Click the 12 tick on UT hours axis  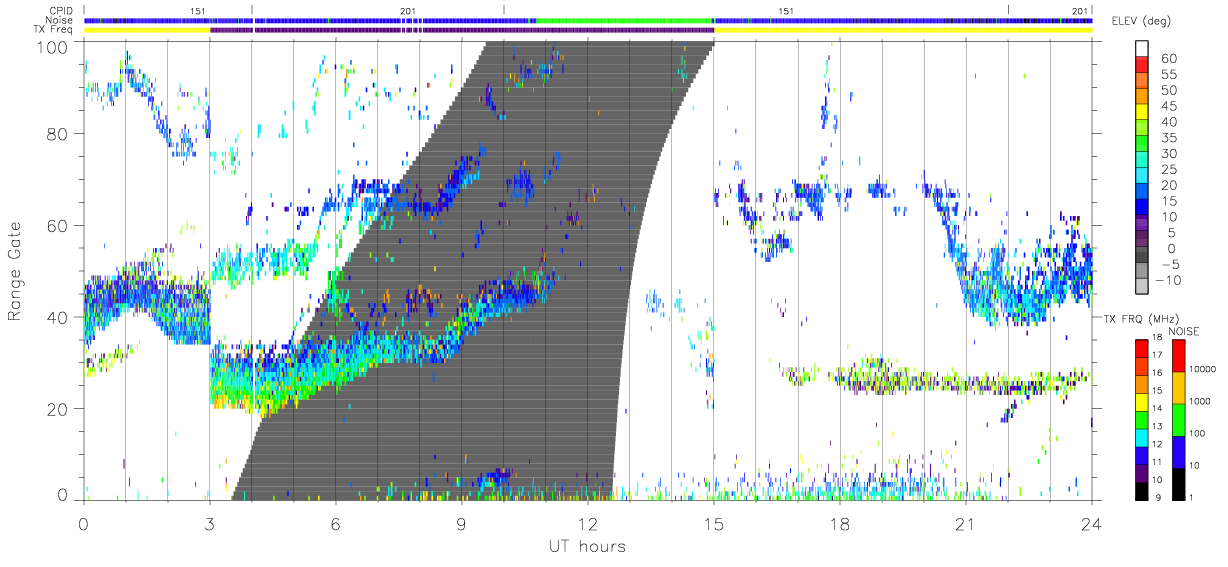point(588,523)
